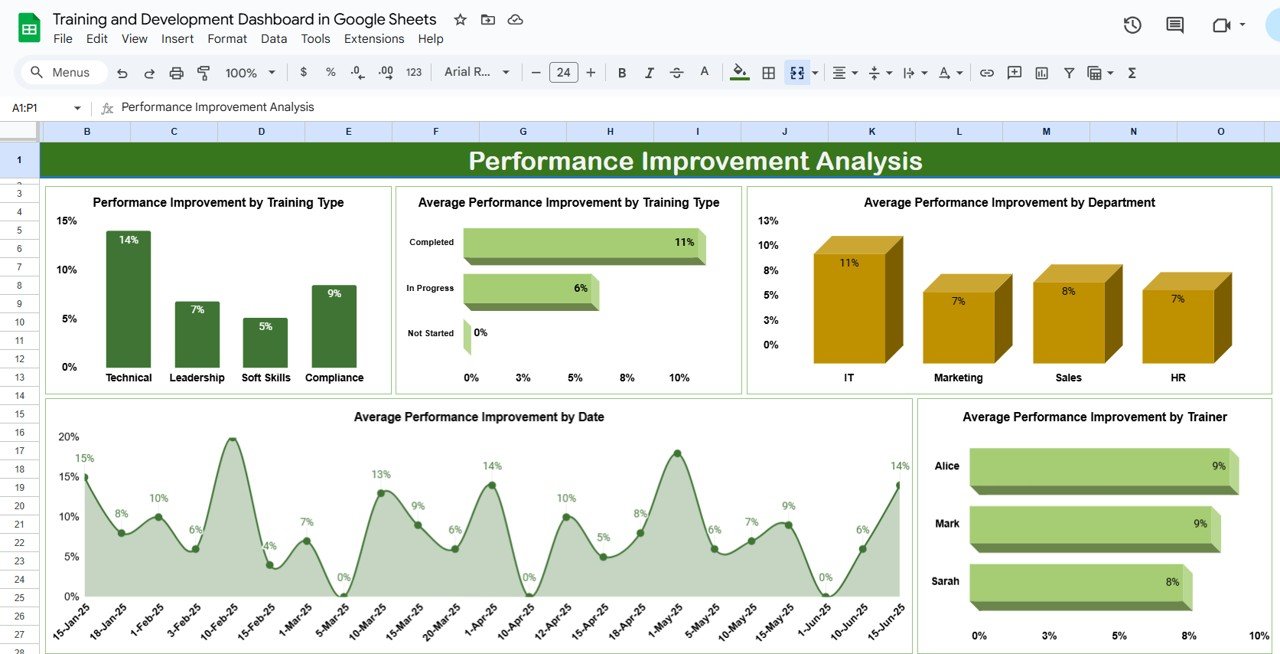This screenshot has width=1280, height=654.
Task: Open the borders menu
Action: pyautogui.click(x=768, y=73)
